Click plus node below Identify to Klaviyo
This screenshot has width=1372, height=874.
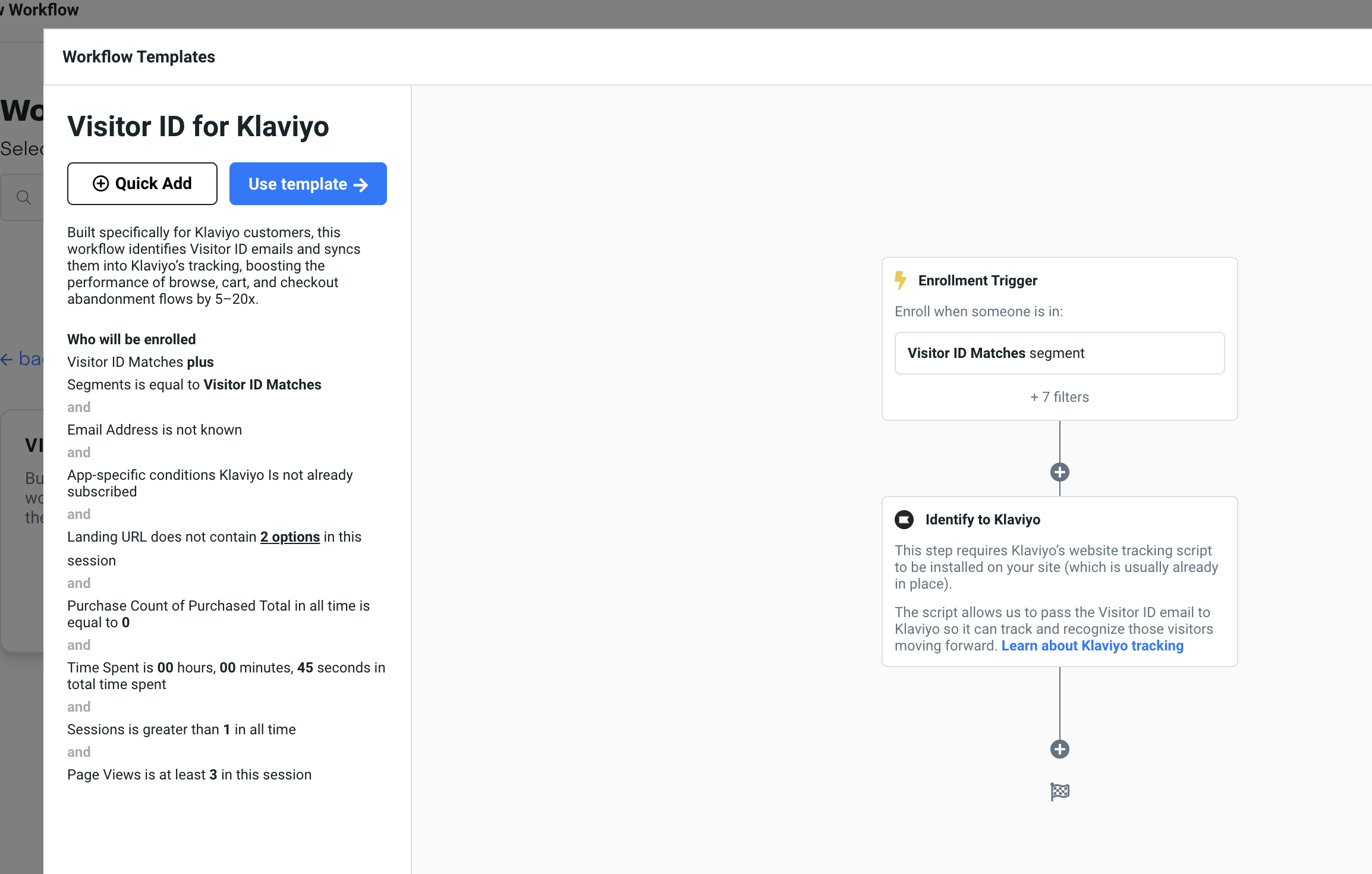click(x=1059, y=749)
